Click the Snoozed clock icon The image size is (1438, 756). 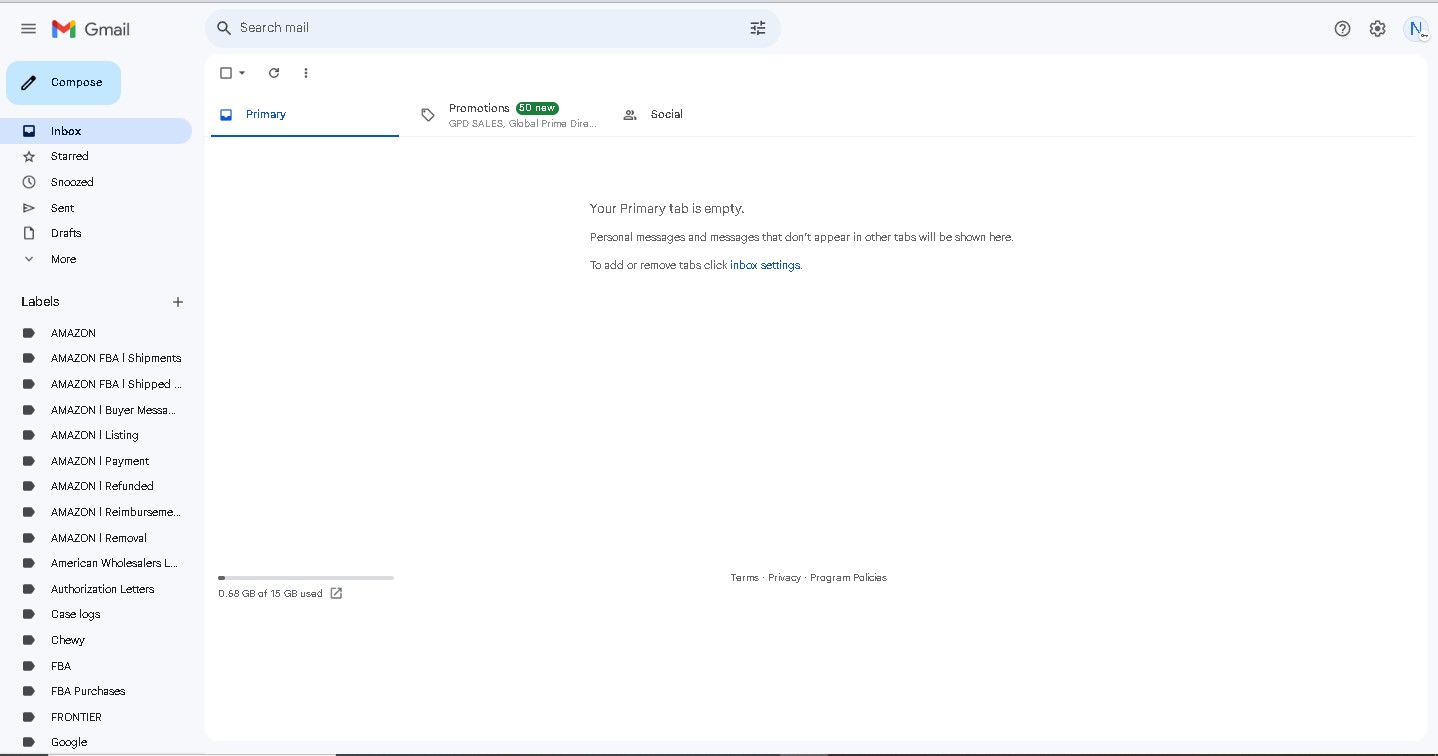coord(29,182)
